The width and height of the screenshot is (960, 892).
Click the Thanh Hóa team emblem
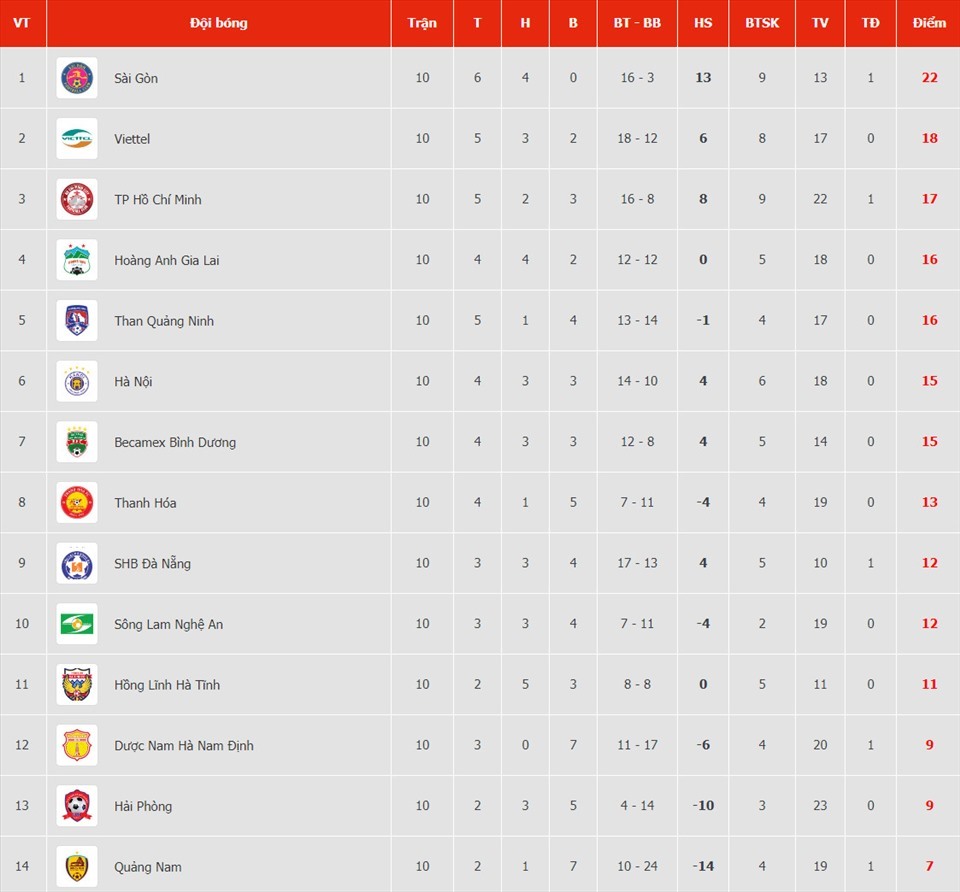pos(77,502)
